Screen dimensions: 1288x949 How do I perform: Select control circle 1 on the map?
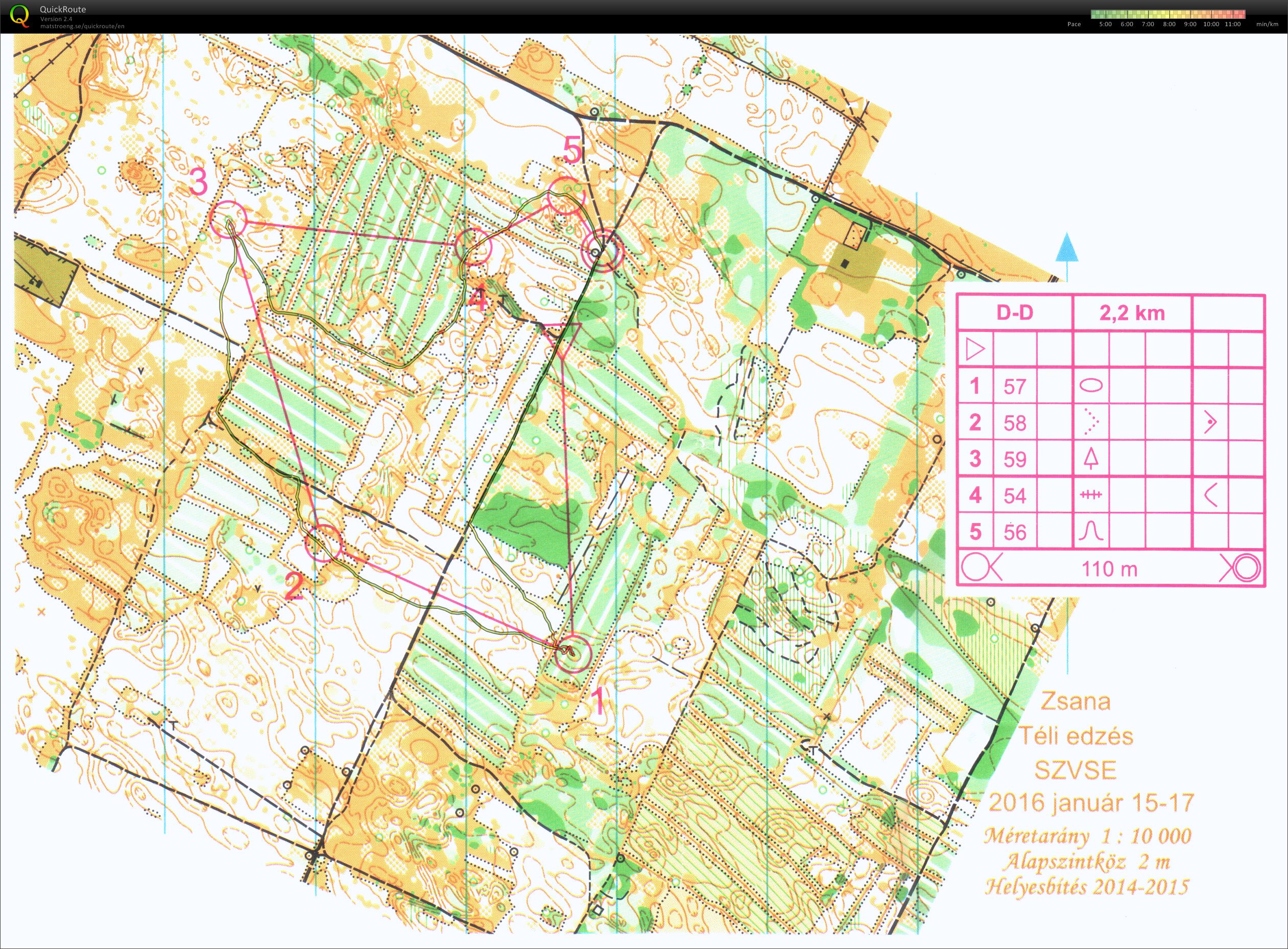coord(573,653)
